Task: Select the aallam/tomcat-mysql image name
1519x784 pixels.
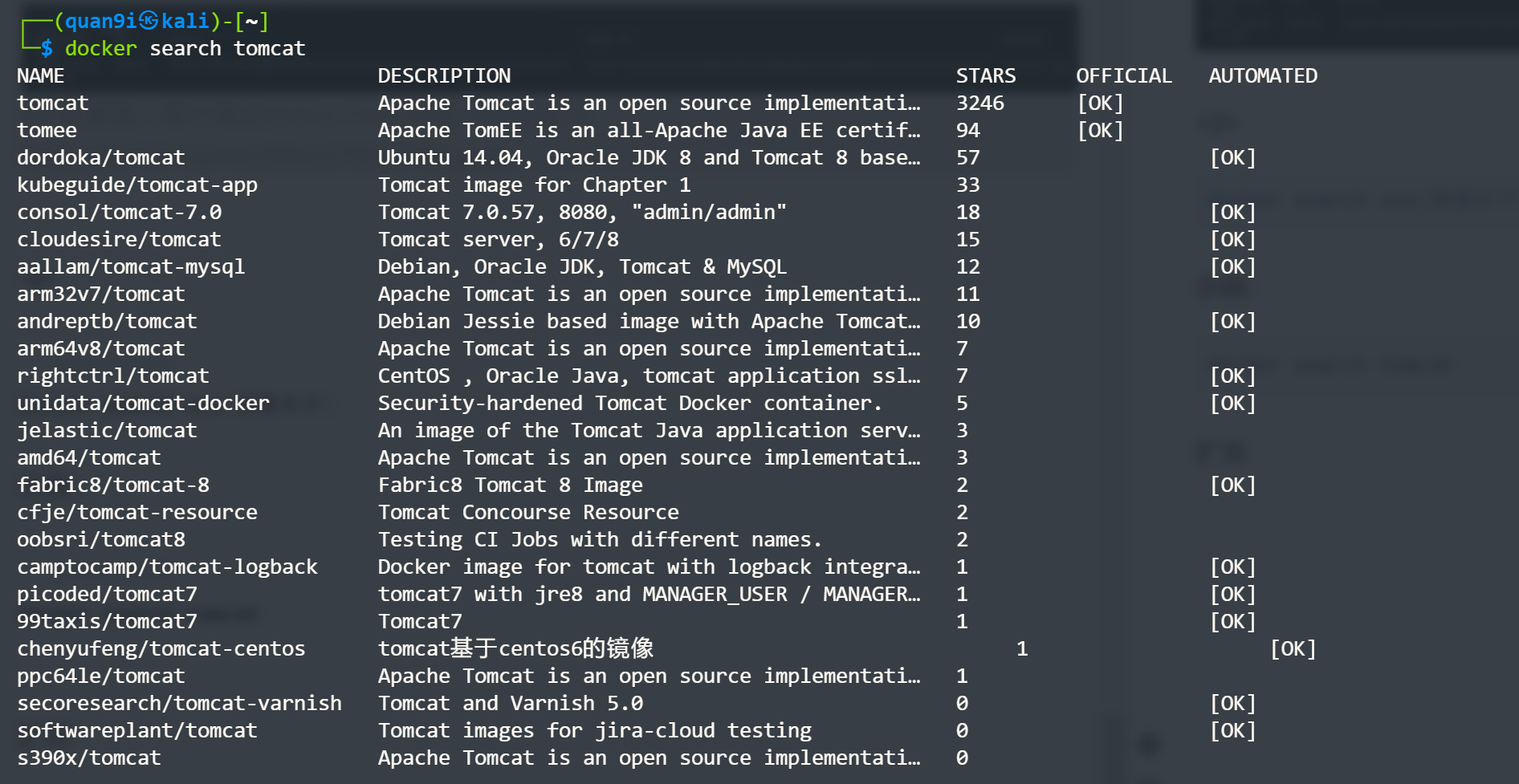Action: 131,267
